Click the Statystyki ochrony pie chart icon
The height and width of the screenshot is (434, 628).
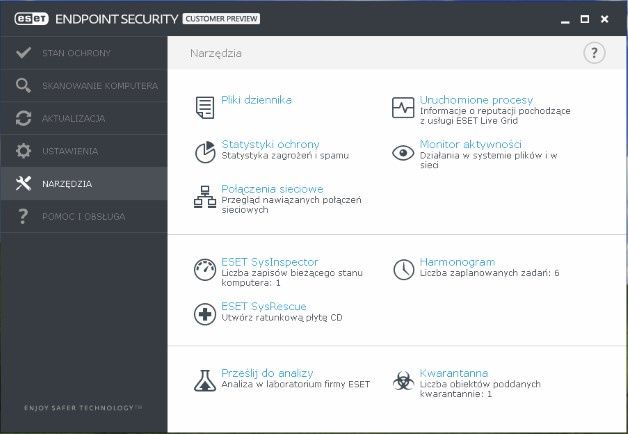pyautogui.click(x=205, y=152)
